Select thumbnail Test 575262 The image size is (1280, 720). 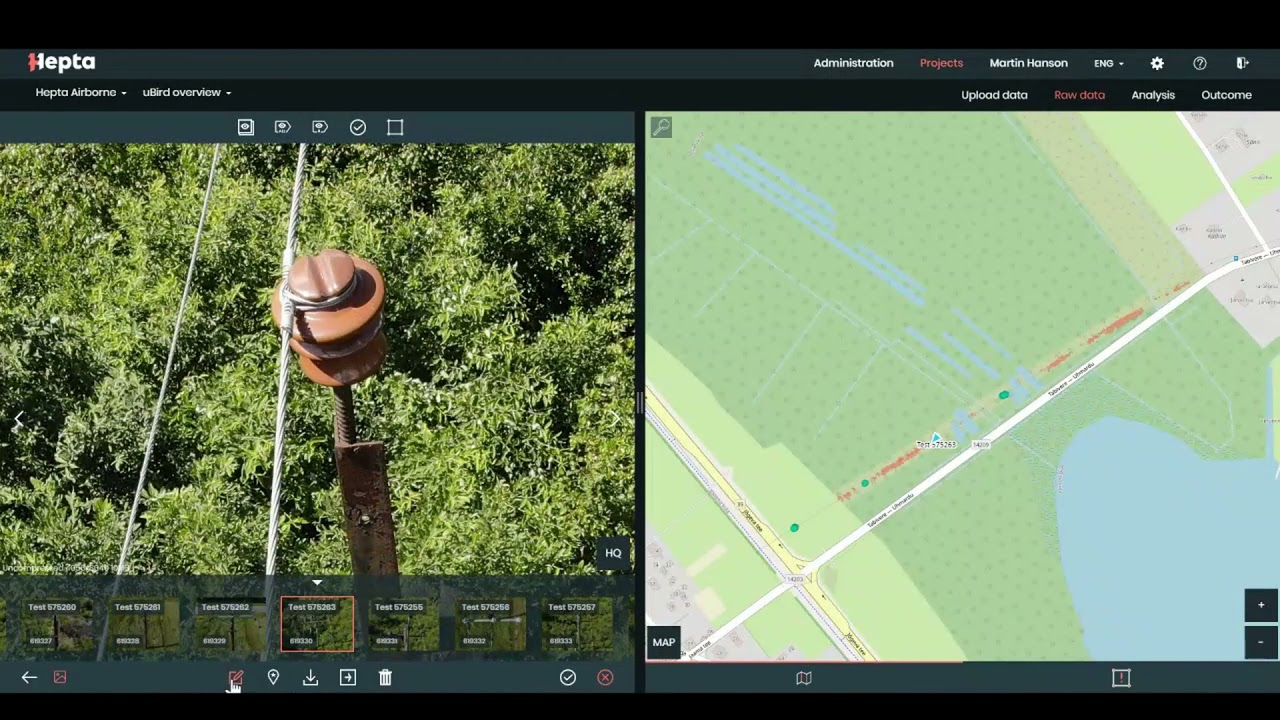click(229, 624)
